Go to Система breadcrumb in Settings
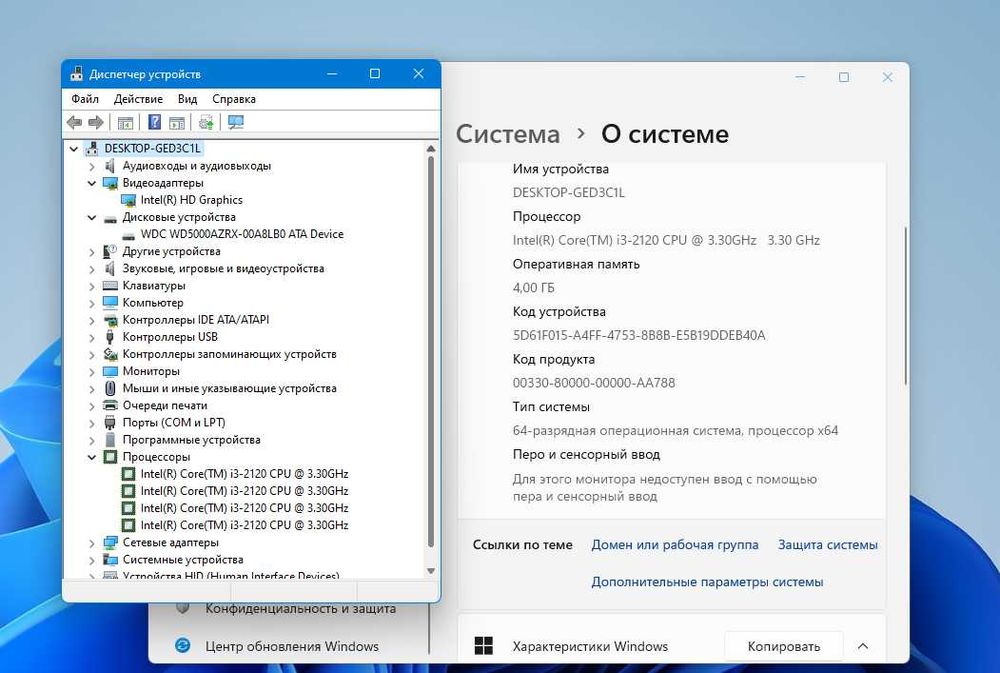1000x673 pixels. (508, 134)
